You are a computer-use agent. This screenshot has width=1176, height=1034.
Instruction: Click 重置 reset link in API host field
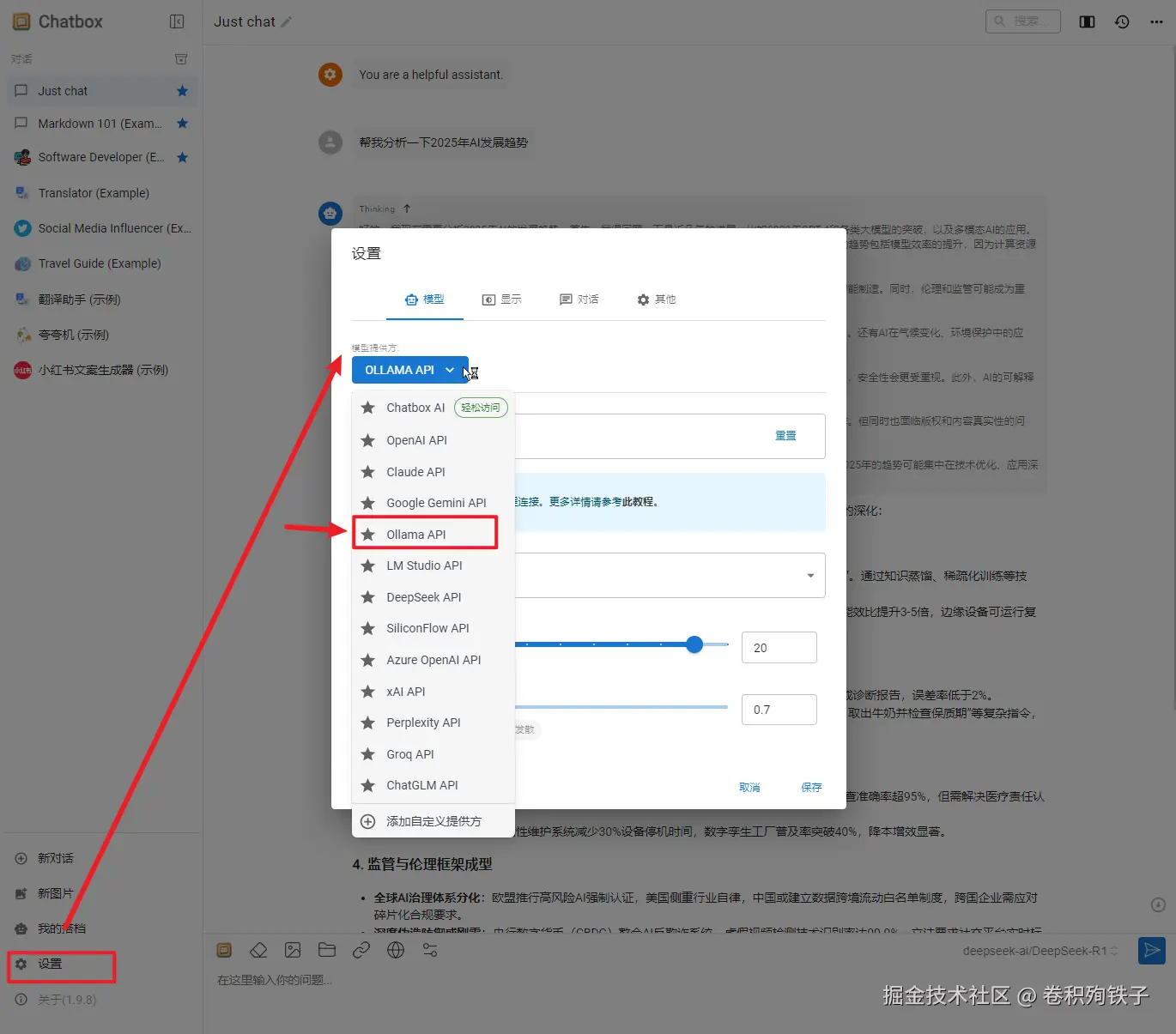click(785, 436)
